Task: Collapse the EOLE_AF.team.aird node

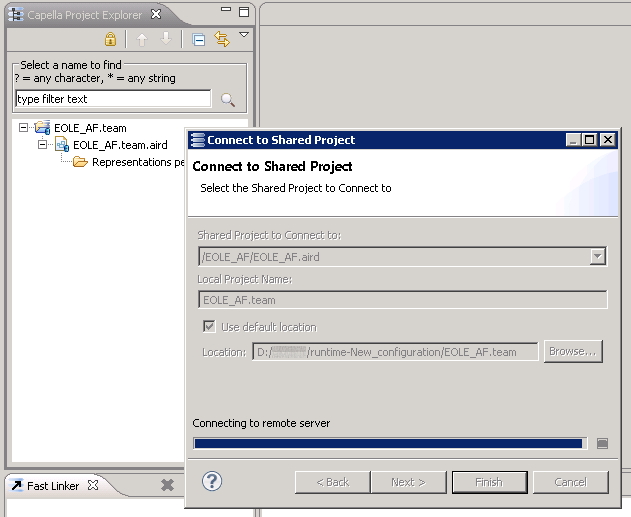Action: click(43, 145)
